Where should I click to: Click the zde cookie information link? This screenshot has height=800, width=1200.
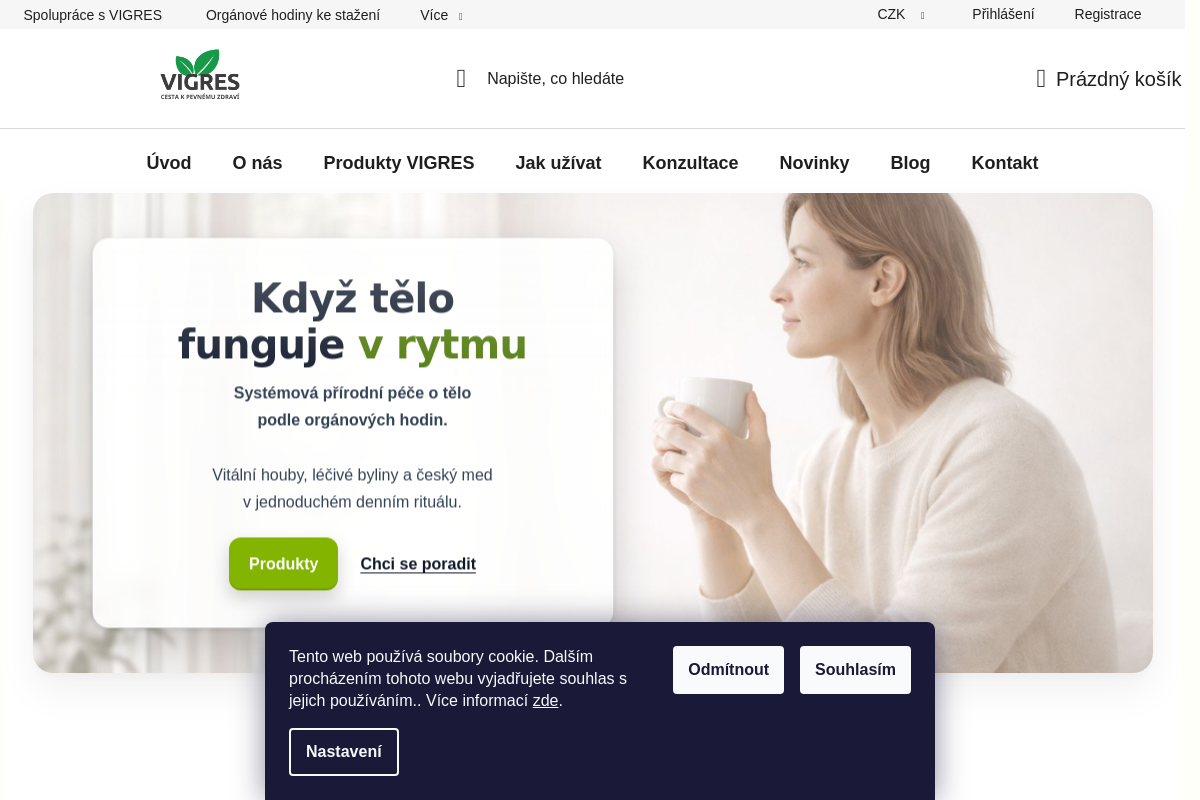[545, 701]
